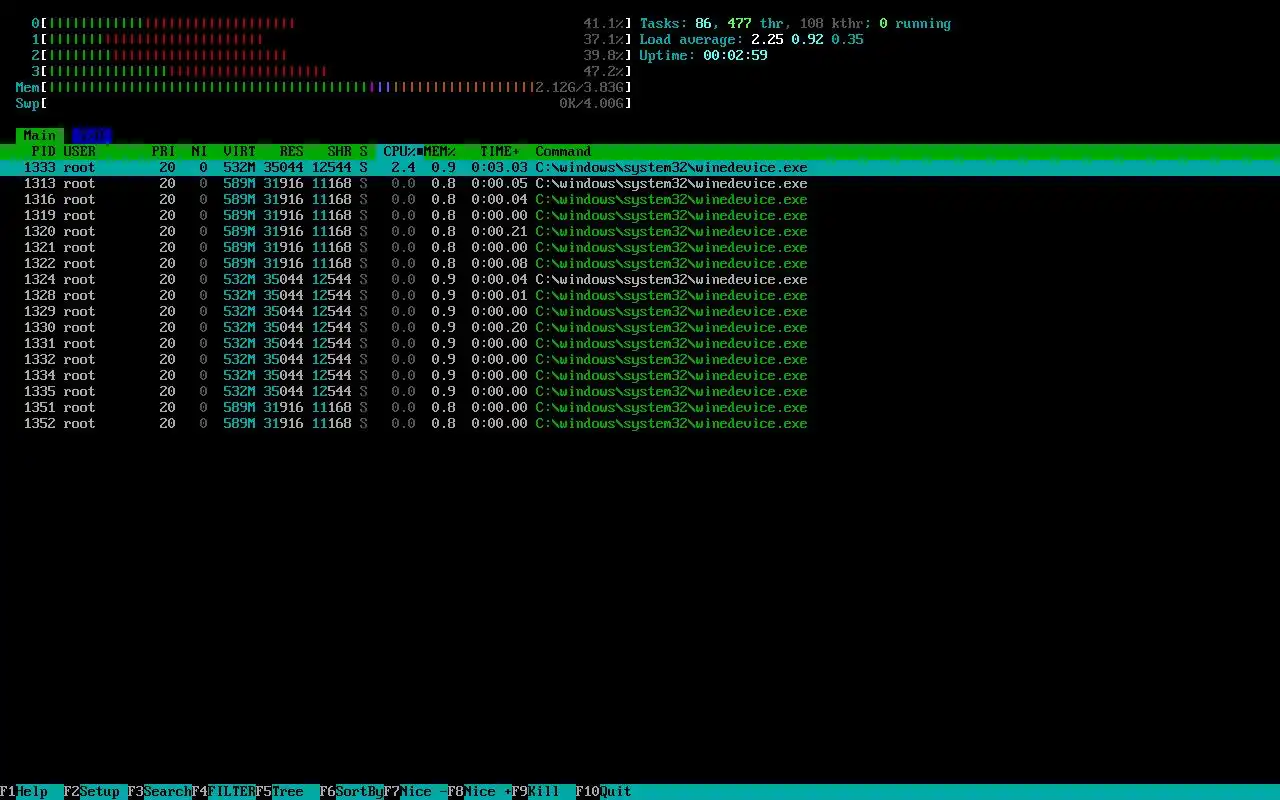Open F1 Help

(x=32, y=791)
